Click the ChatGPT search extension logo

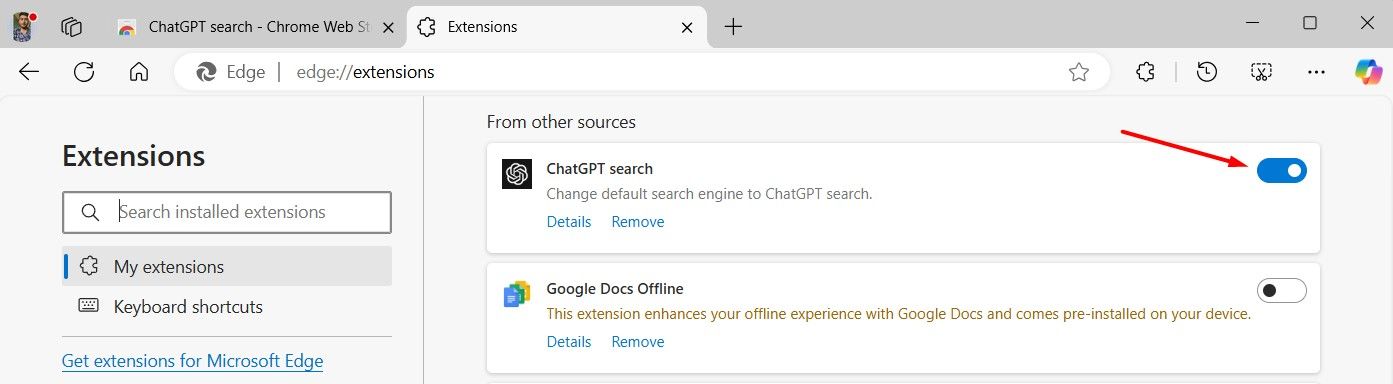click(517, 174)
